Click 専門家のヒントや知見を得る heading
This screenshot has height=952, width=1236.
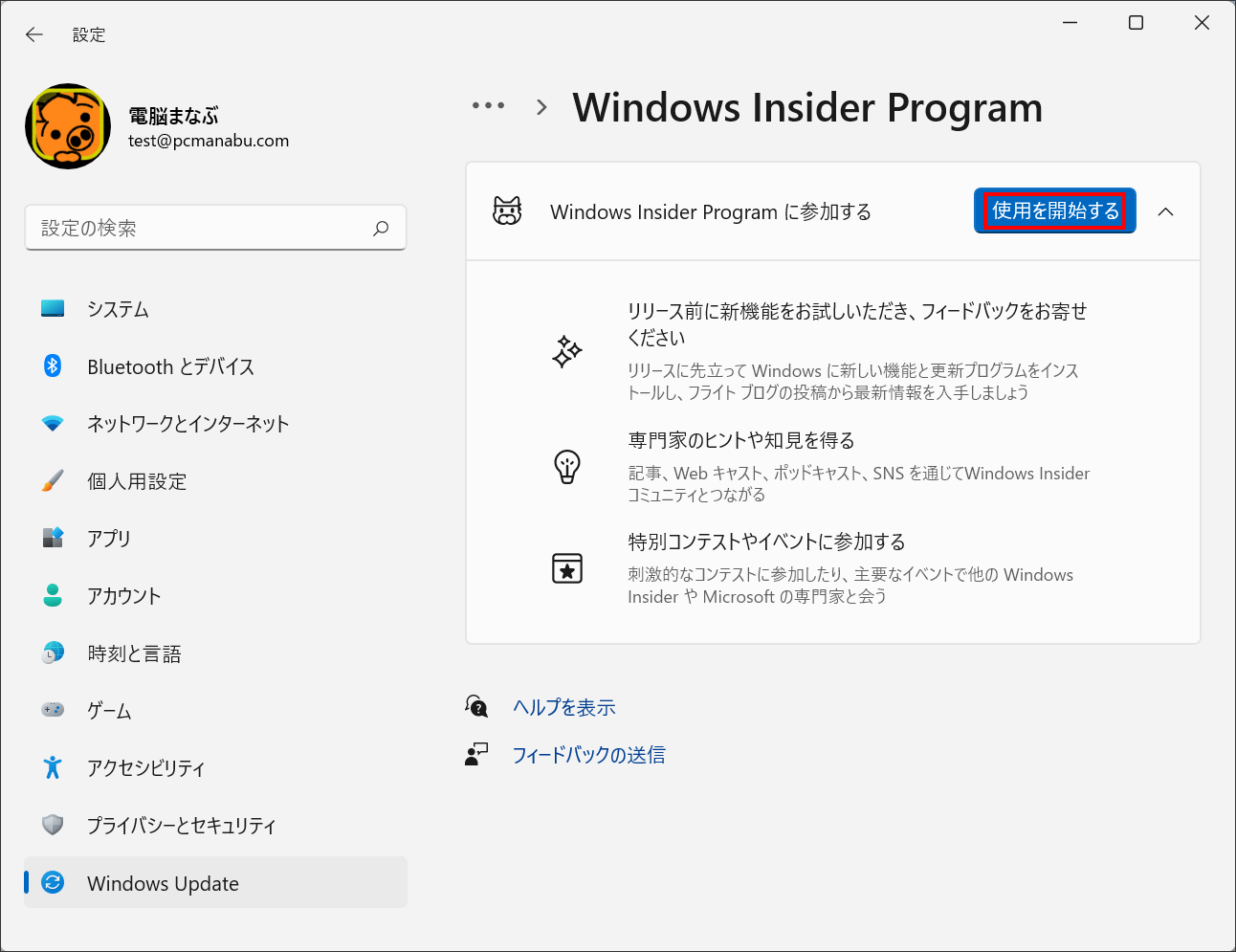point(741,440)
